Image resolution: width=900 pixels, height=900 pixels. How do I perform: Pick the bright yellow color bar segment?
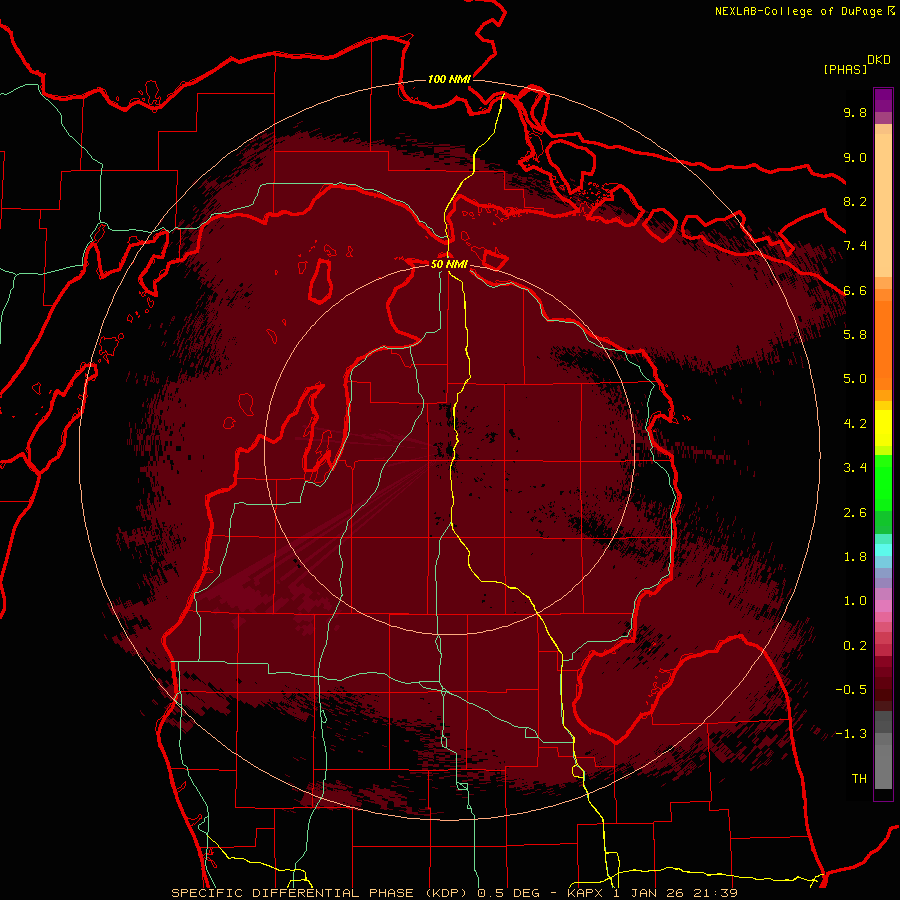[x=883, y=428]
